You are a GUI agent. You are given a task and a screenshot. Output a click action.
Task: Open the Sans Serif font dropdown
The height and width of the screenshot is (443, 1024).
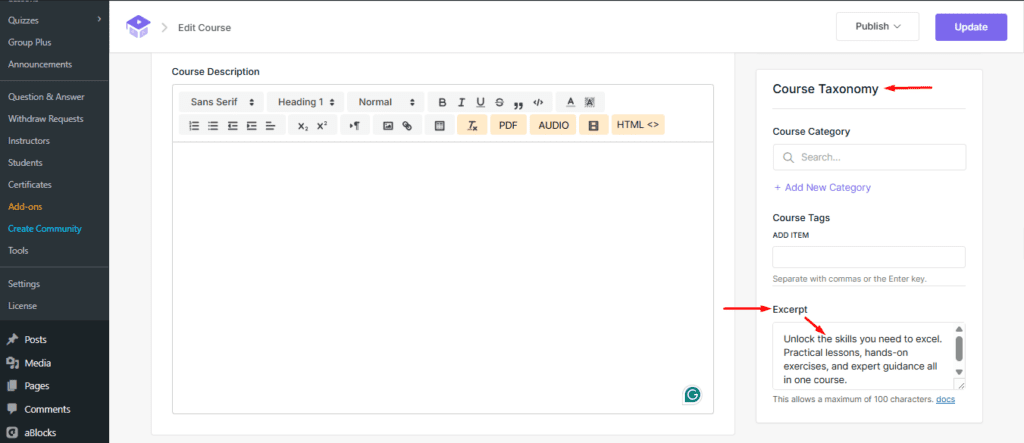[222, 102]
